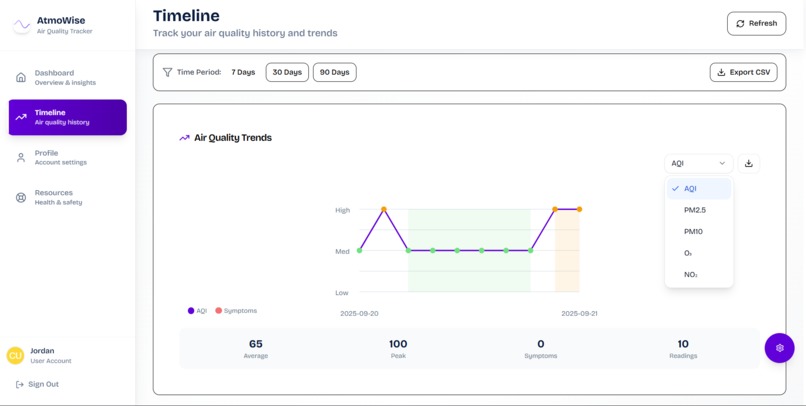The image size is (806, 406).
Task: Click the Readings 10 statistic
Action: click(x=683, y=348)
